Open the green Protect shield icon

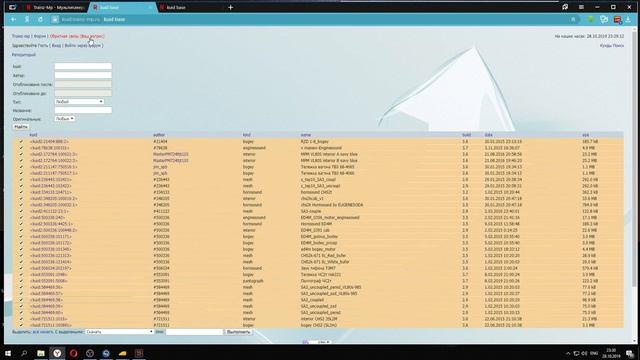(591, 20)
